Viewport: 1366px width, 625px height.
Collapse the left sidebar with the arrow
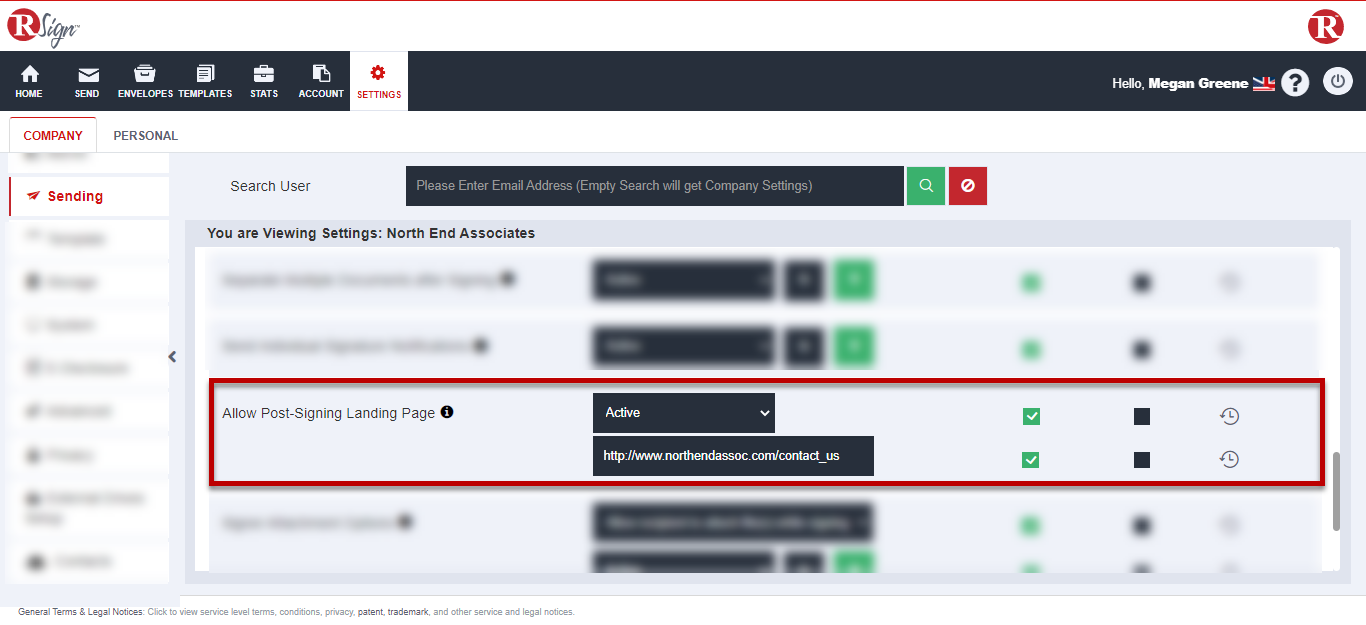pos(173,357)
